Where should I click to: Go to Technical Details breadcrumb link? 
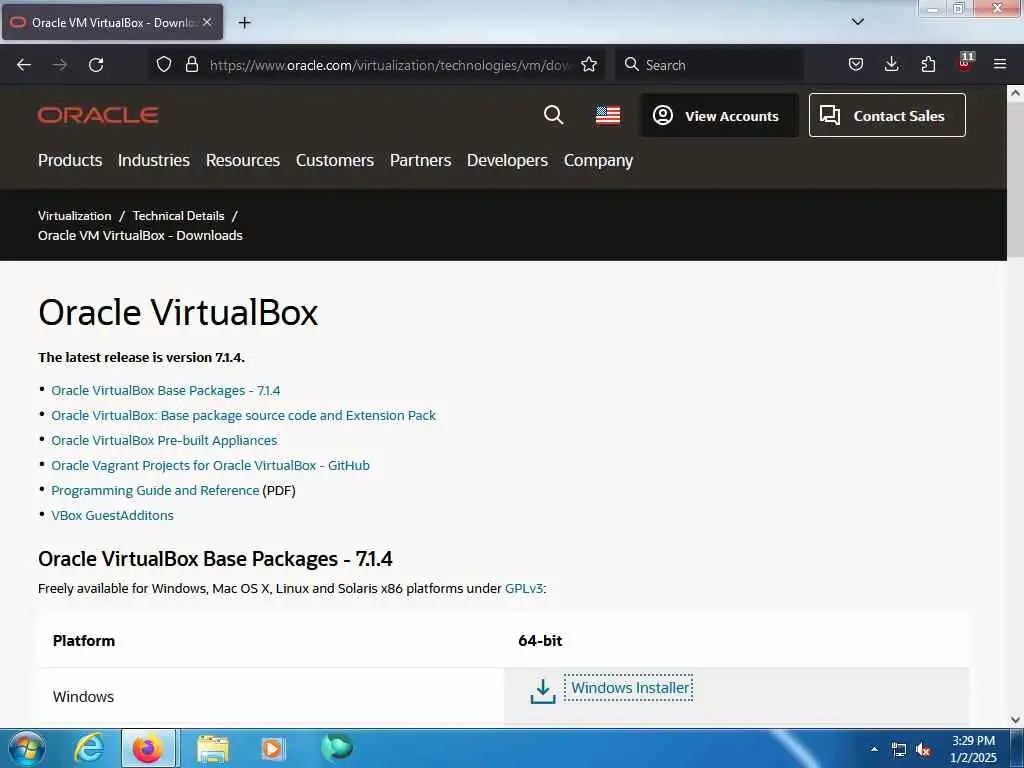click(x=178, y=216)
